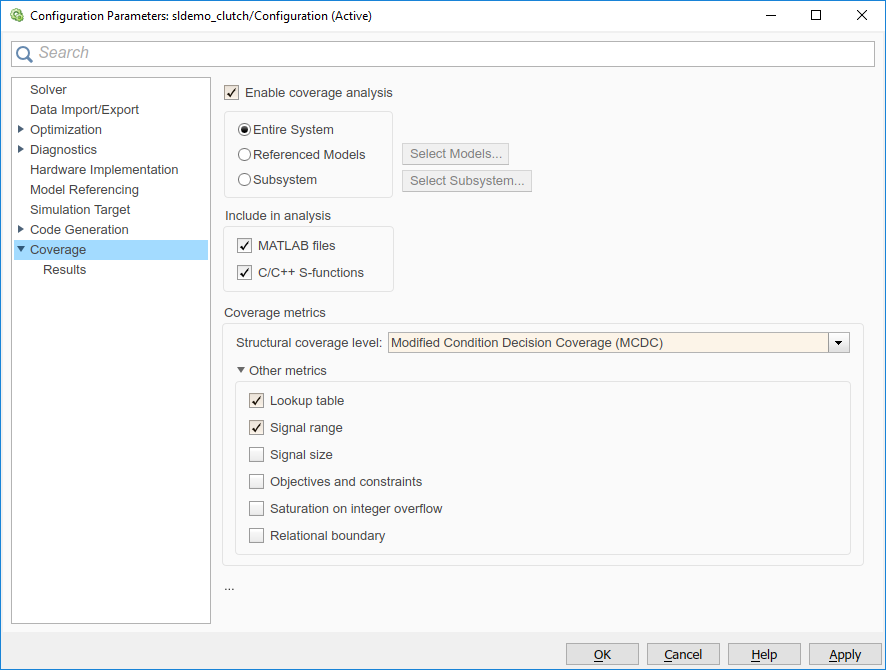
Task: Go to Results under Coverage
Action: pos(64,270)
